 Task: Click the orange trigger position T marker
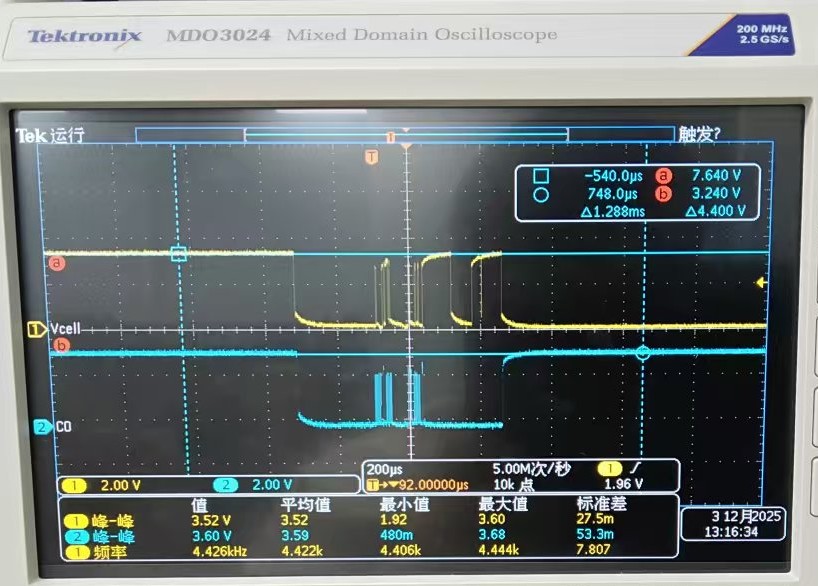coord(371,157)
